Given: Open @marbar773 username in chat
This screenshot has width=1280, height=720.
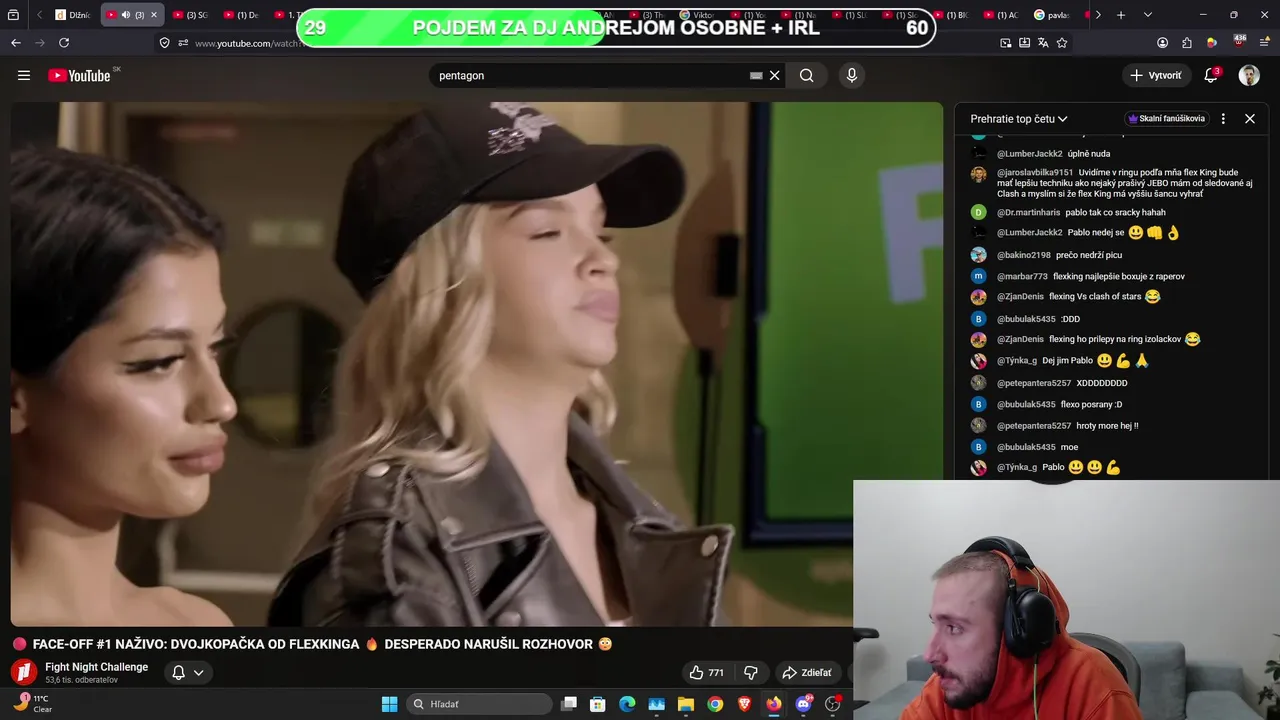Looking at the screenshot, I should tap(1022, 276).
